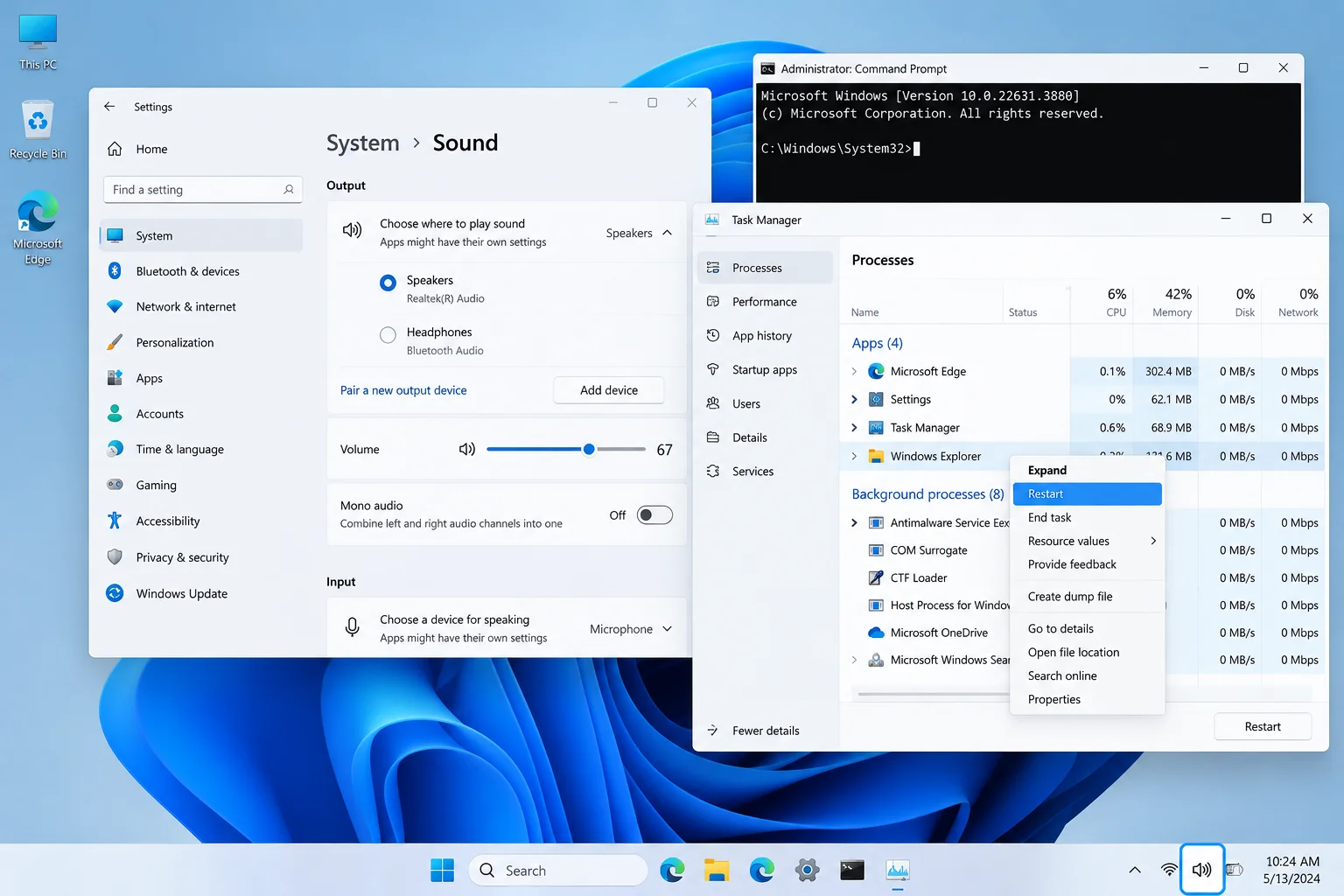Expand the Microphone input device dropdown
The image size is (1344, 896).
[668, 629]
